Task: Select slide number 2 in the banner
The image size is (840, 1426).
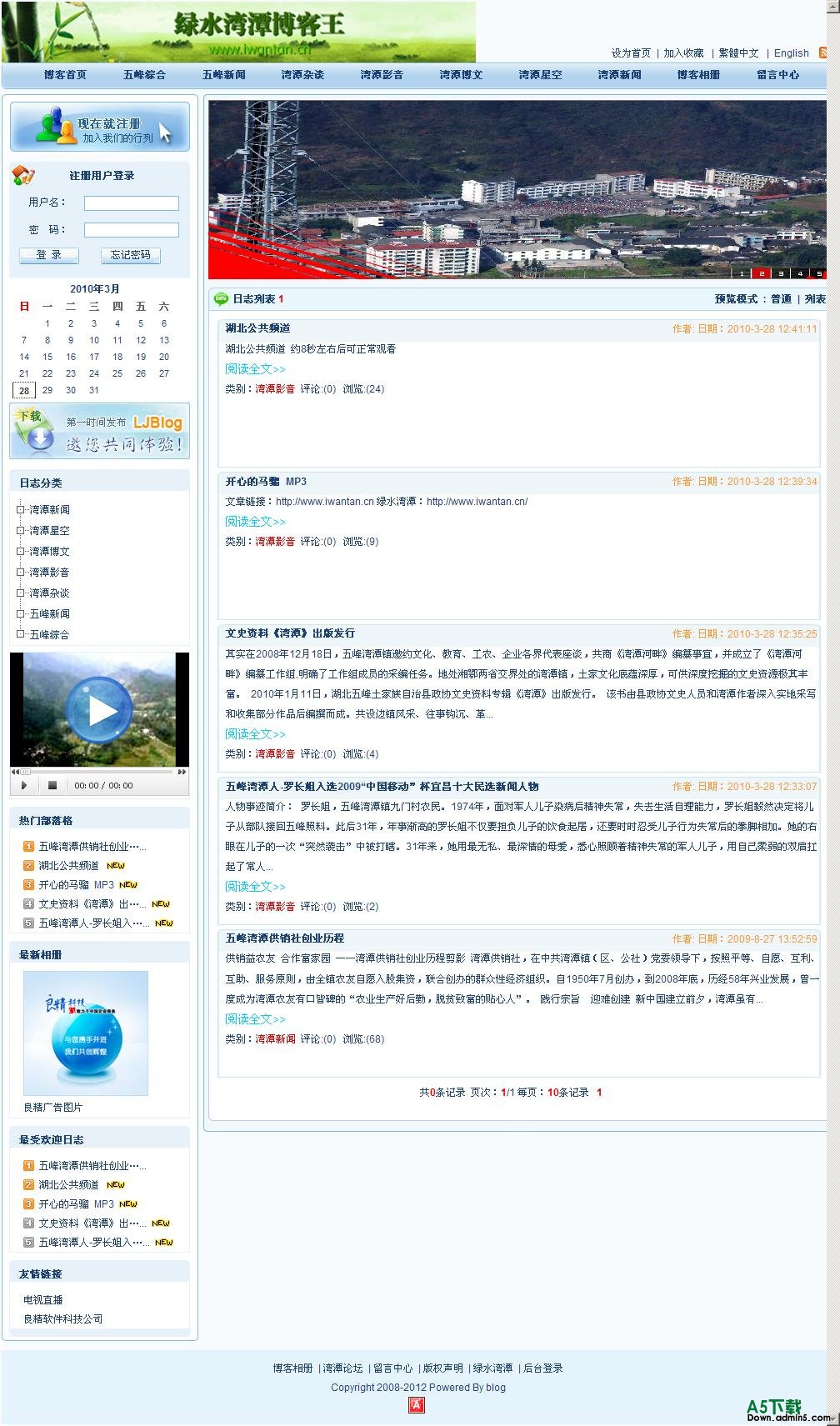Action: pyautogui.click(x=761, y=273)
